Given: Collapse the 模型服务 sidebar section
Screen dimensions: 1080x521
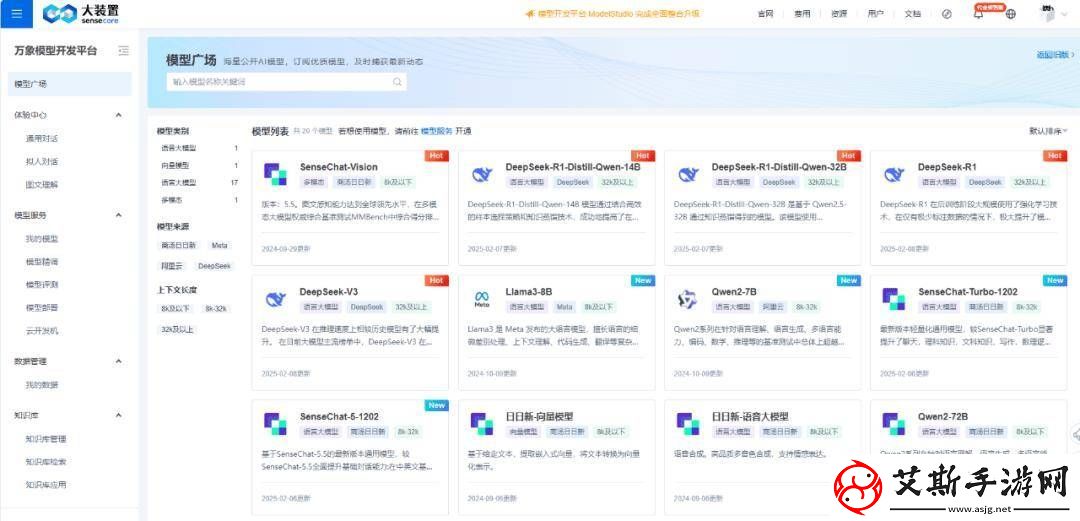Looking at the screenshot, I should (x=118, y=215).
